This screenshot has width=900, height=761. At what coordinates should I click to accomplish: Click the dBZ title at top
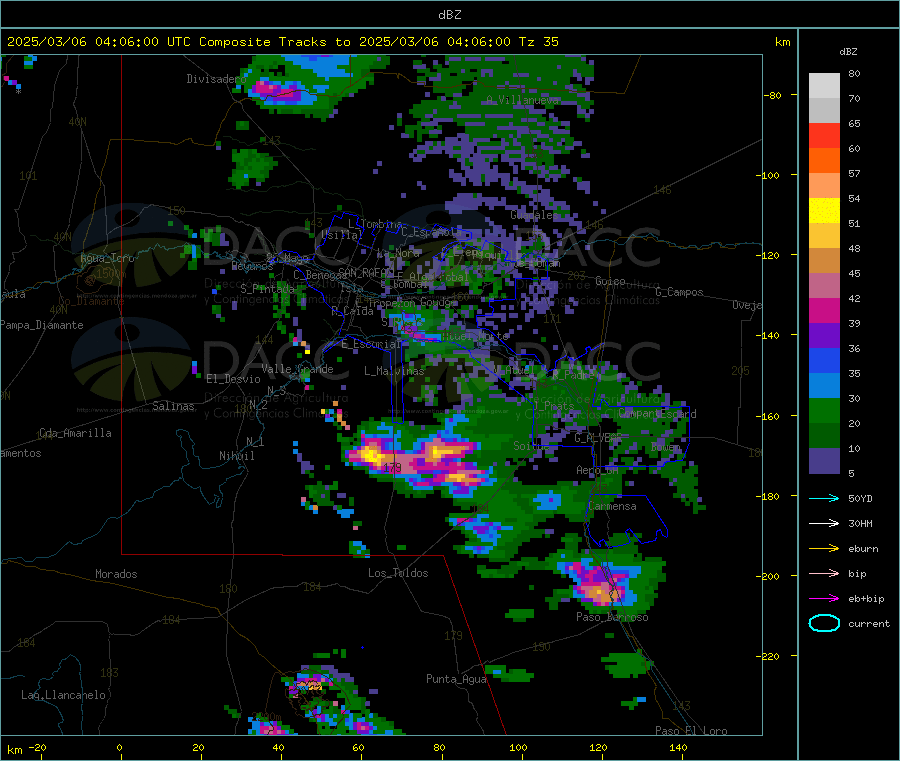point(449,15)
